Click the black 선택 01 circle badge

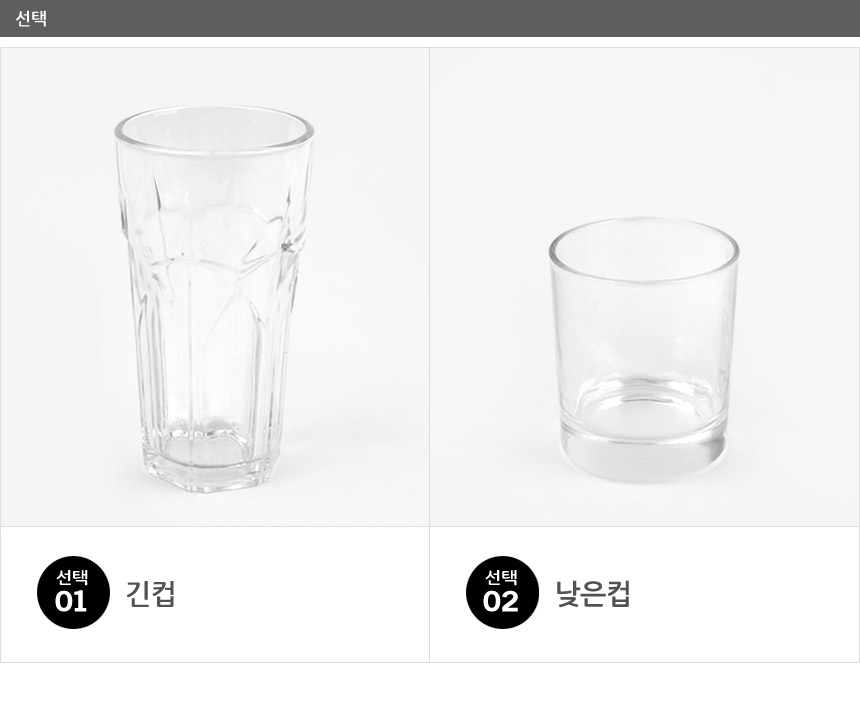pyautogui.click(x=73, y=592)
